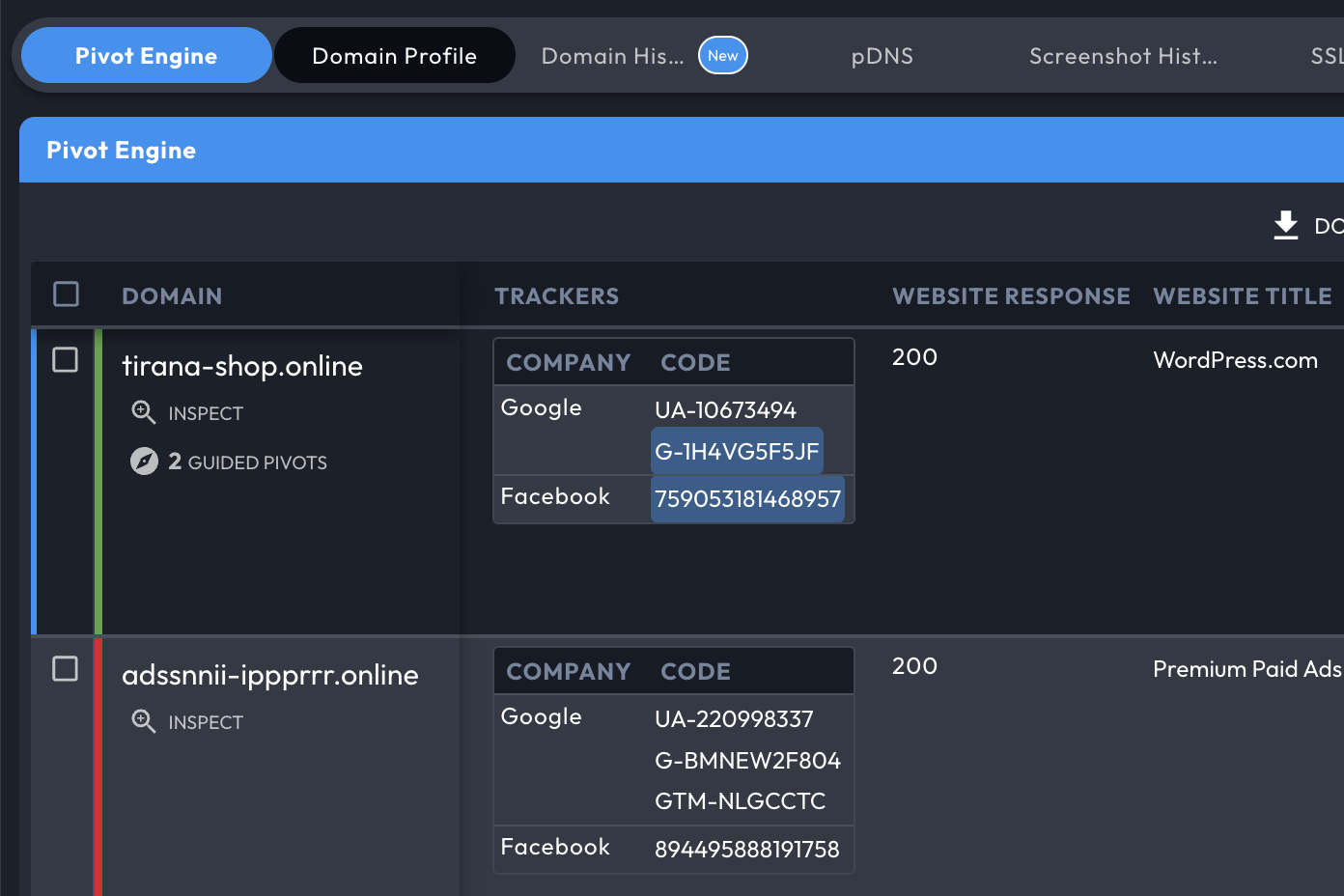Open the 2 Guided Pivots link
The image size is (1344, 896).
[x=248, y=462]
